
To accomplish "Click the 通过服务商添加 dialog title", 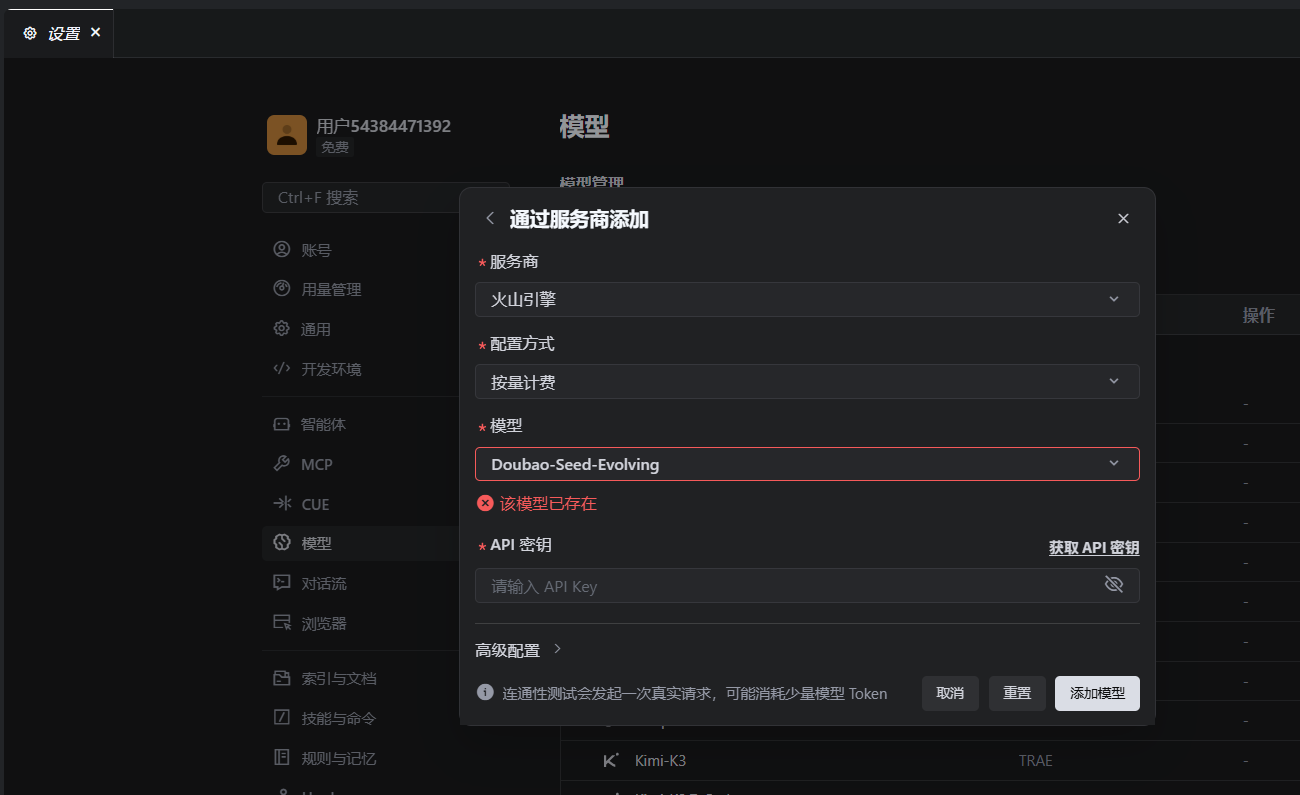I will point(579,219).
